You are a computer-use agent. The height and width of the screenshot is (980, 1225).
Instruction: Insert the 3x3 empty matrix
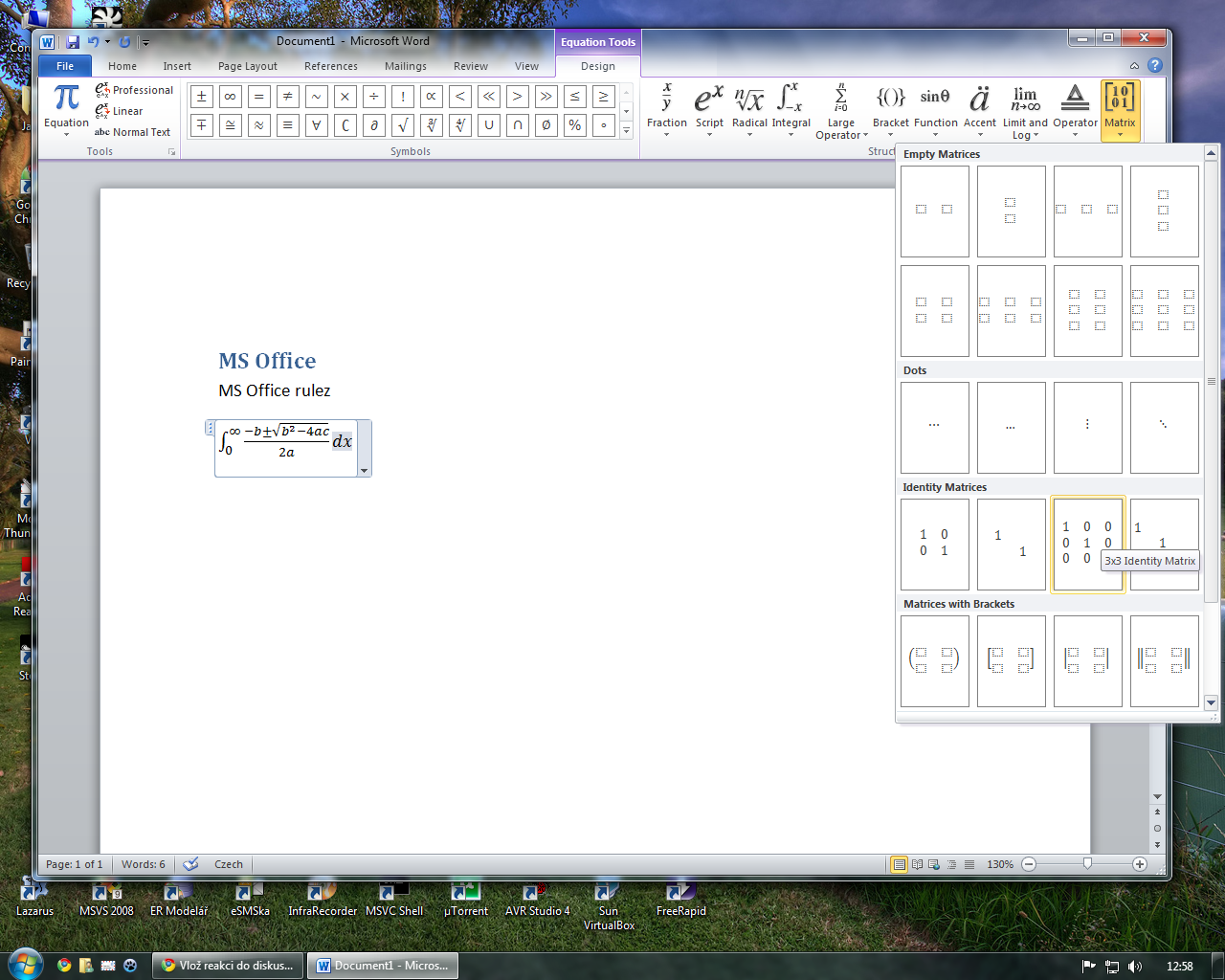(x=1165, y=311)
